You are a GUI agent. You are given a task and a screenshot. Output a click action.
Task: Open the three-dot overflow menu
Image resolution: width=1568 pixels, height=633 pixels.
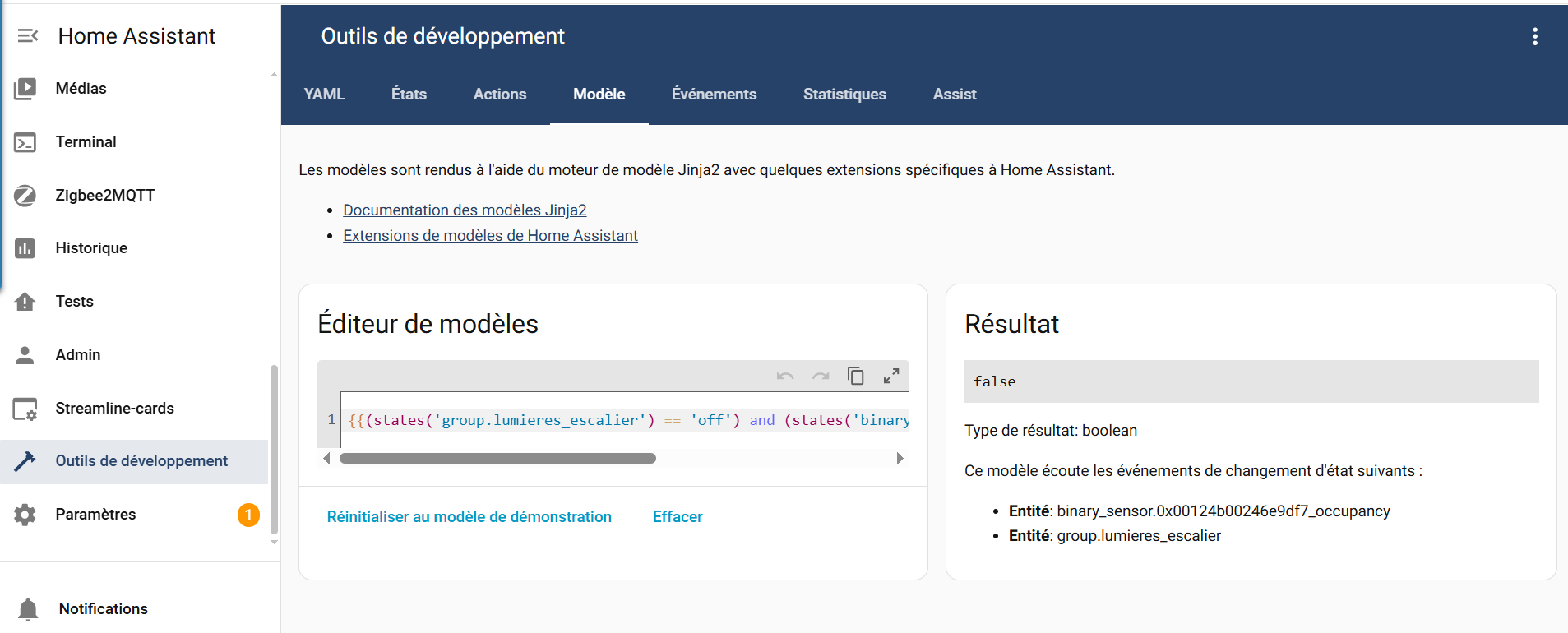click(x=1534, y=36)
